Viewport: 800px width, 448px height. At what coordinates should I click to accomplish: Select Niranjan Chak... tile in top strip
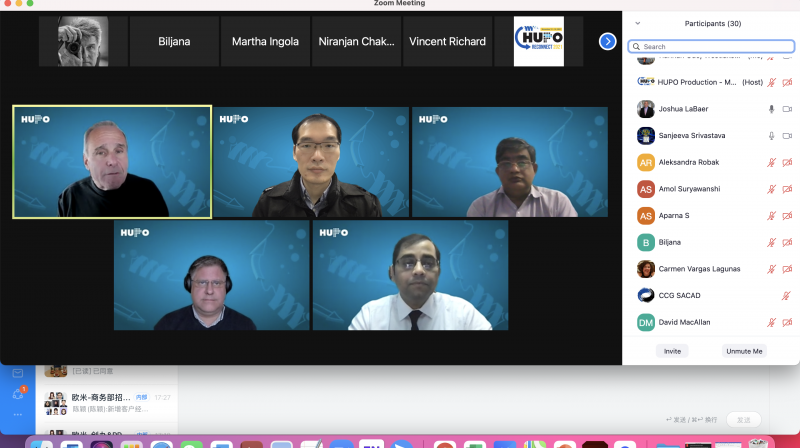pos(356,41)
